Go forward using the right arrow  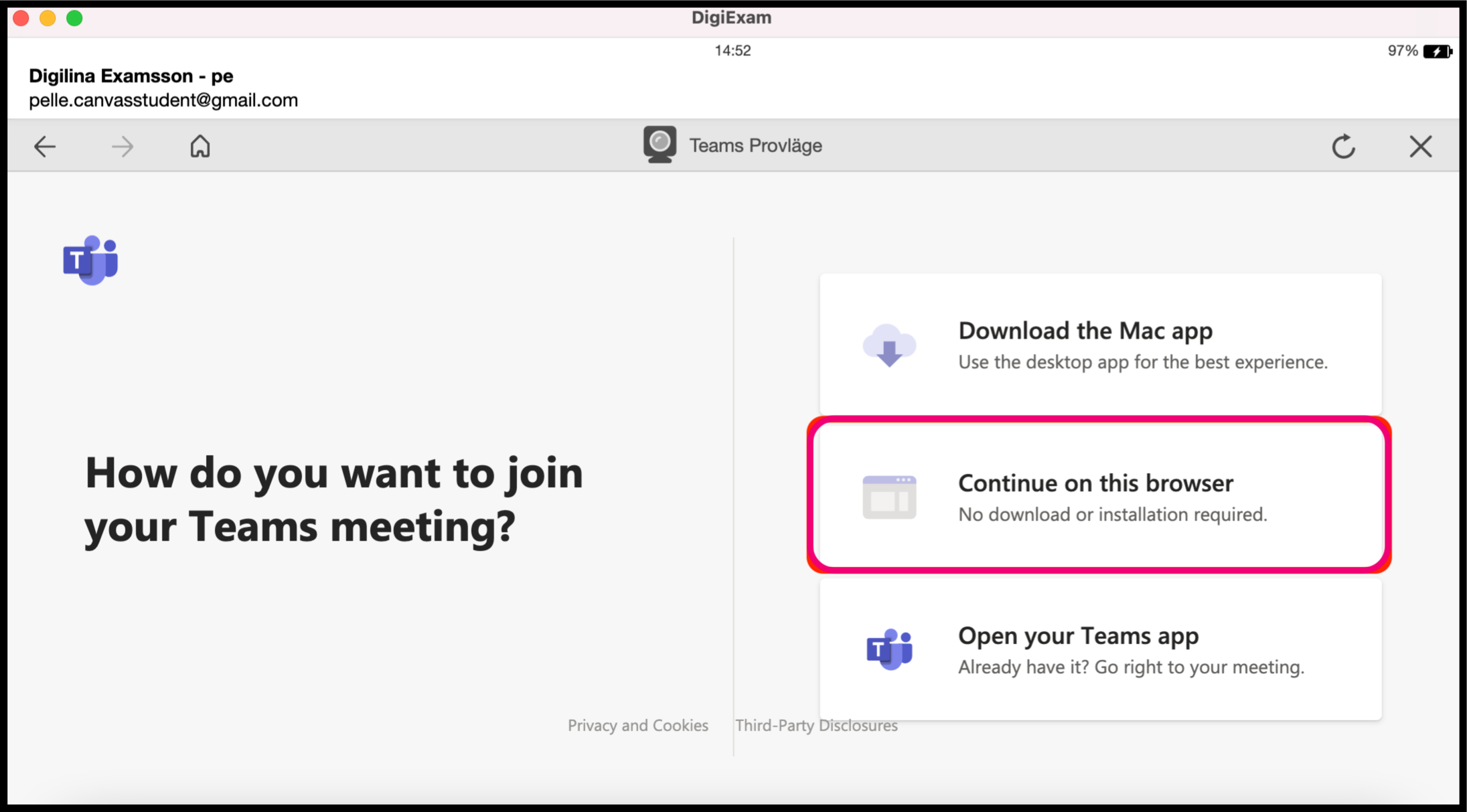click(123, 146)
